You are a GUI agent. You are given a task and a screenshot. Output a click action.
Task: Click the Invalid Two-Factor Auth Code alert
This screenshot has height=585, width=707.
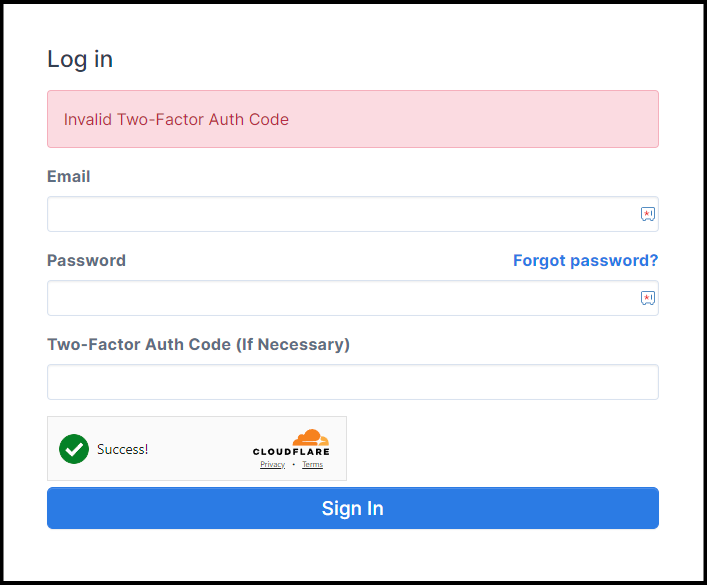[x=352, y=119]
